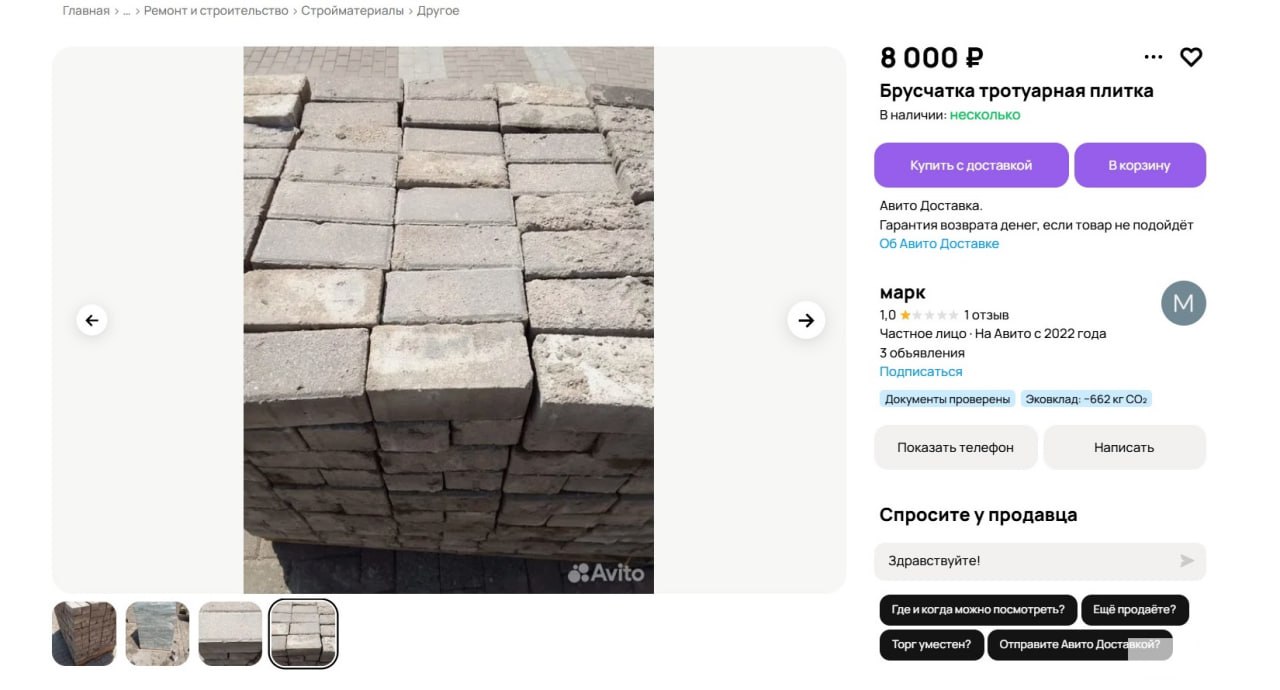
Task: Go to next photo with right arrow
Action: click(806, 320)
